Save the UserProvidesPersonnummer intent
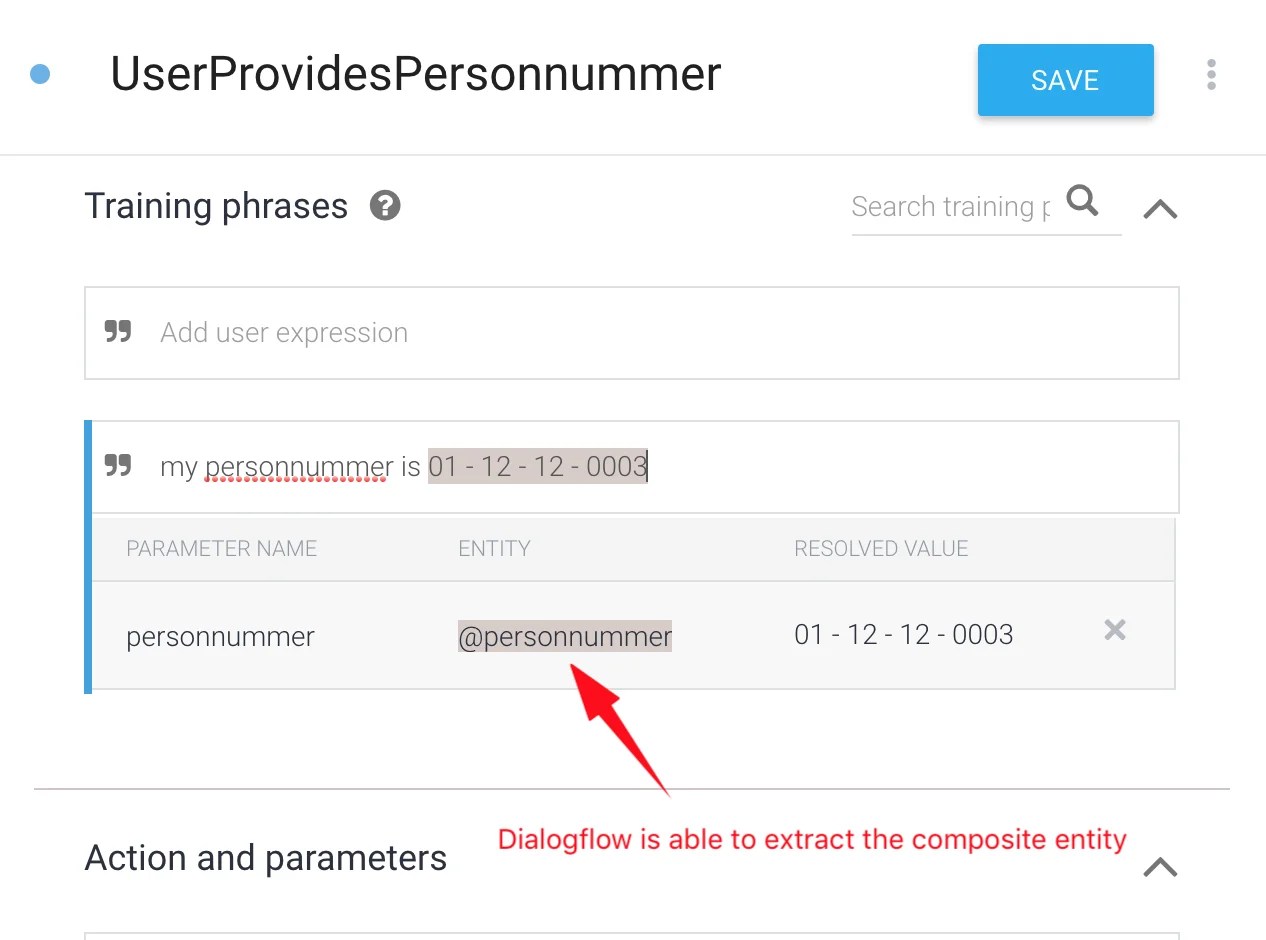The height and width of the screenshot is (940, 1266). point(1065,80)
